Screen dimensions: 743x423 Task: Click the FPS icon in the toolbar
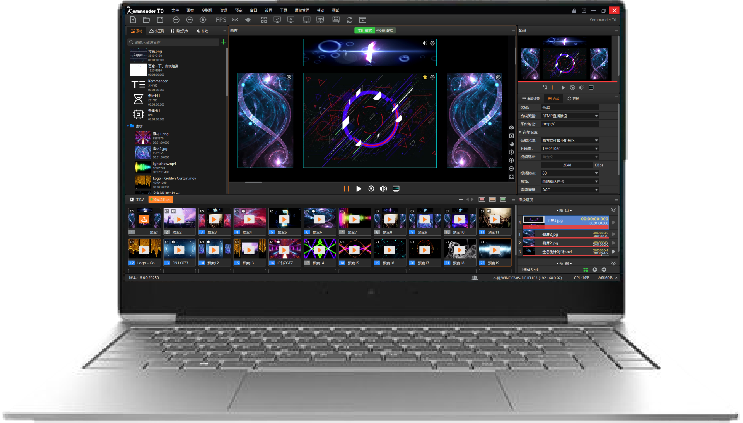click(221, 19)
